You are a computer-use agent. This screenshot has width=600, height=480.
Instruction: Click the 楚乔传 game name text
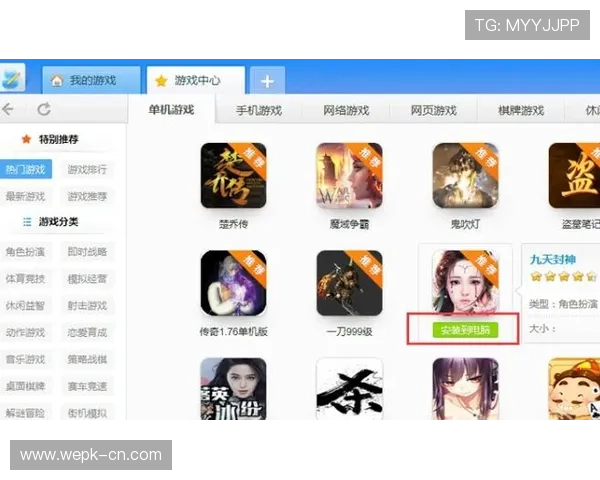click(233, 224)
